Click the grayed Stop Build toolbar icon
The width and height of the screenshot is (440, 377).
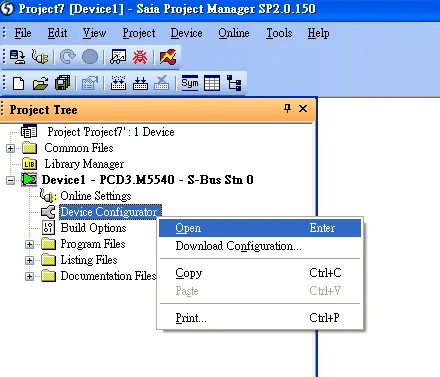(162, 83)
